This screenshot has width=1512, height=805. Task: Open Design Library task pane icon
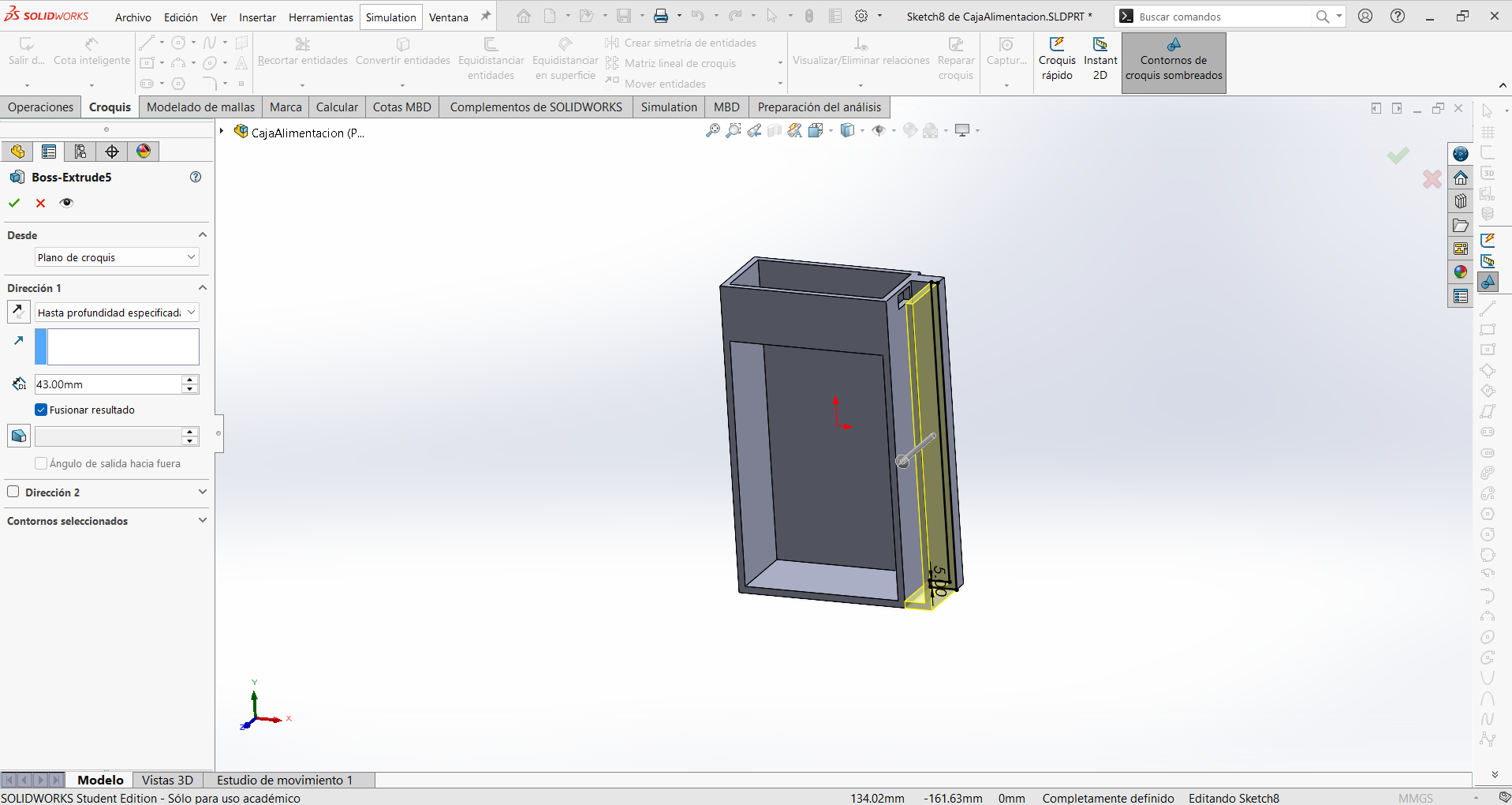pos(1461,201)
